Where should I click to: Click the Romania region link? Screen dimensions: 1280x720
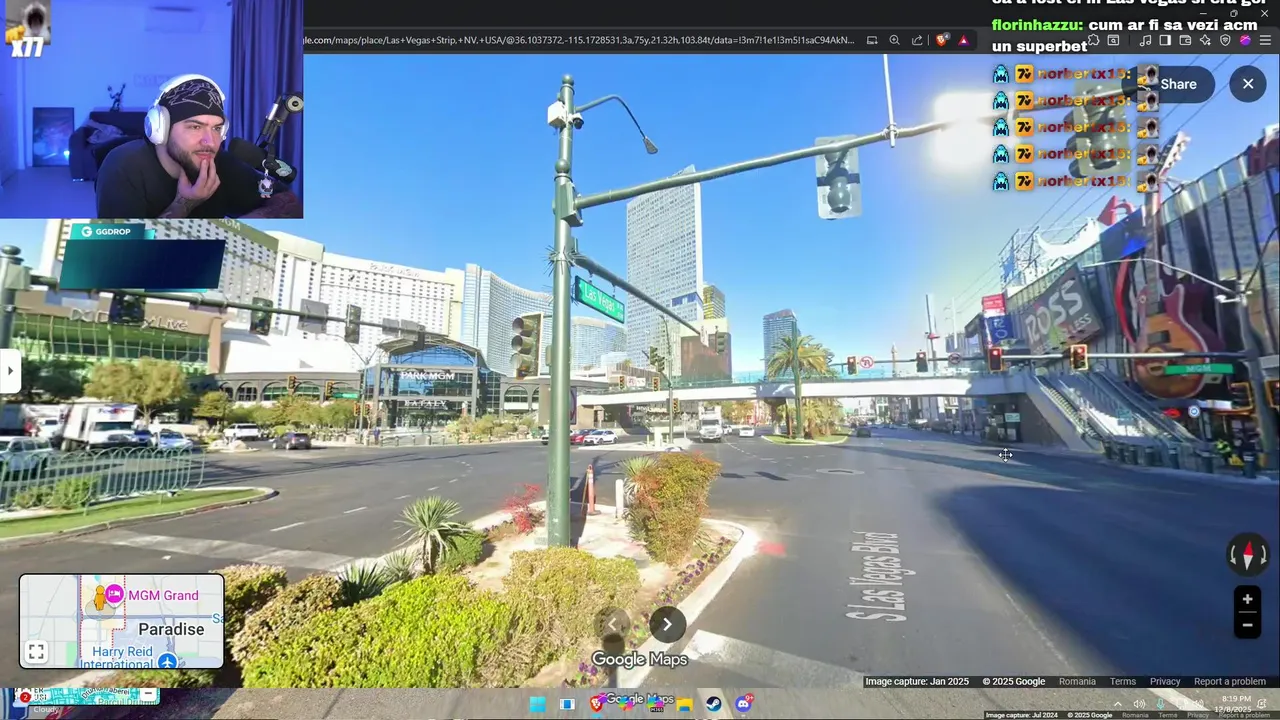1077,682
